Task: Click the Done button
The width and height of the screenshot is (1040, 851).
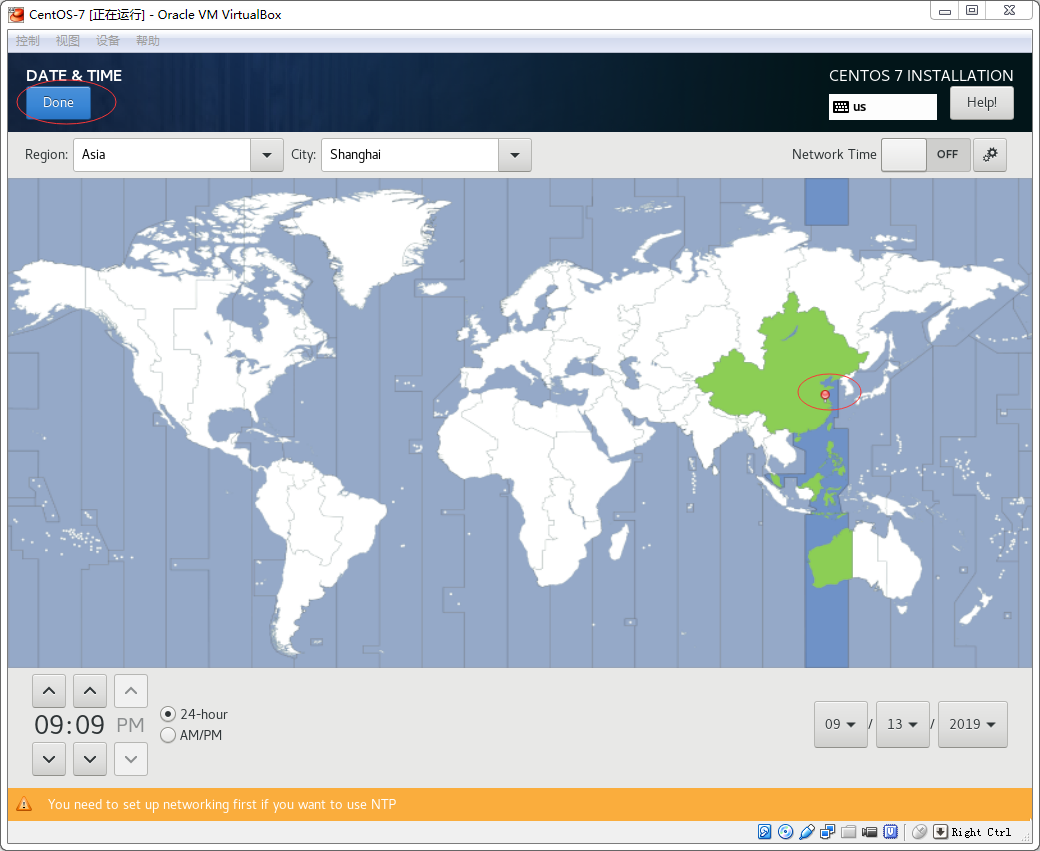Action: [x=58, y=103]
